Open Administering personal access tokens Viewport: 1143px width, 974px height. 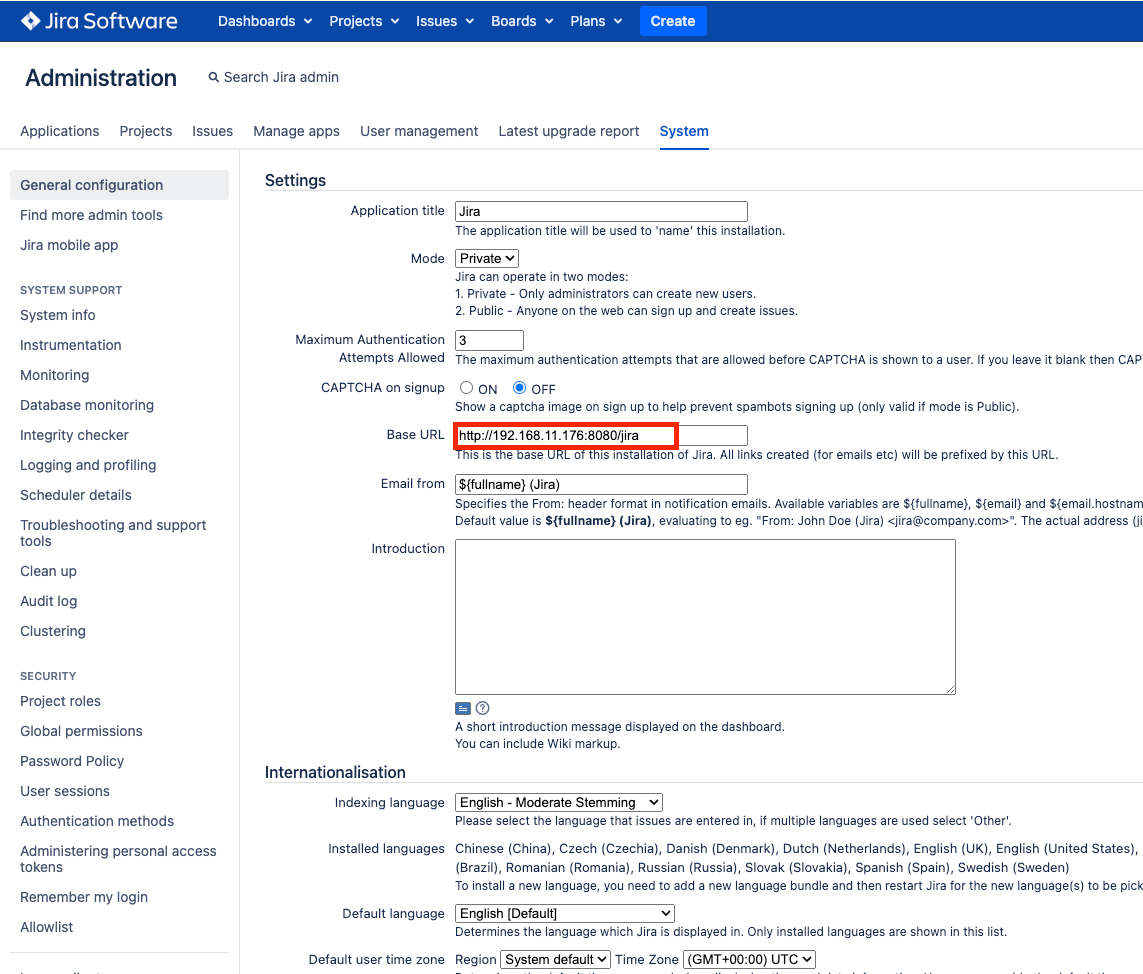118,859
